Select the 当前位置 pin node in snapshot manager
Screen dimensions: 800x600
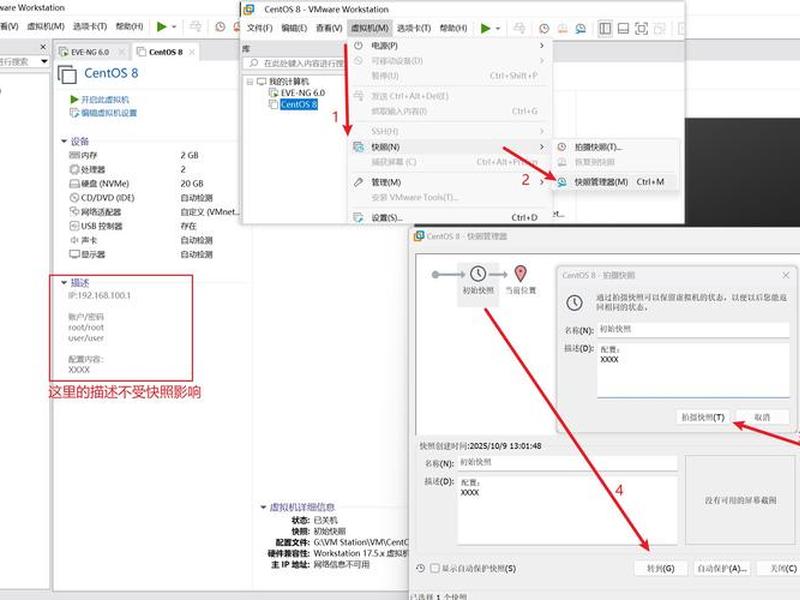(520, 280)
